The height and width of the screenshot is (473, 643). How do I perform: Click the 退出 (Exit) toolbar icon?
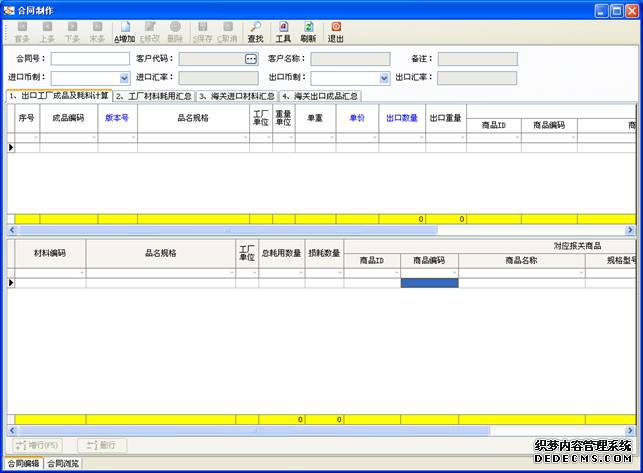point(336,32)
